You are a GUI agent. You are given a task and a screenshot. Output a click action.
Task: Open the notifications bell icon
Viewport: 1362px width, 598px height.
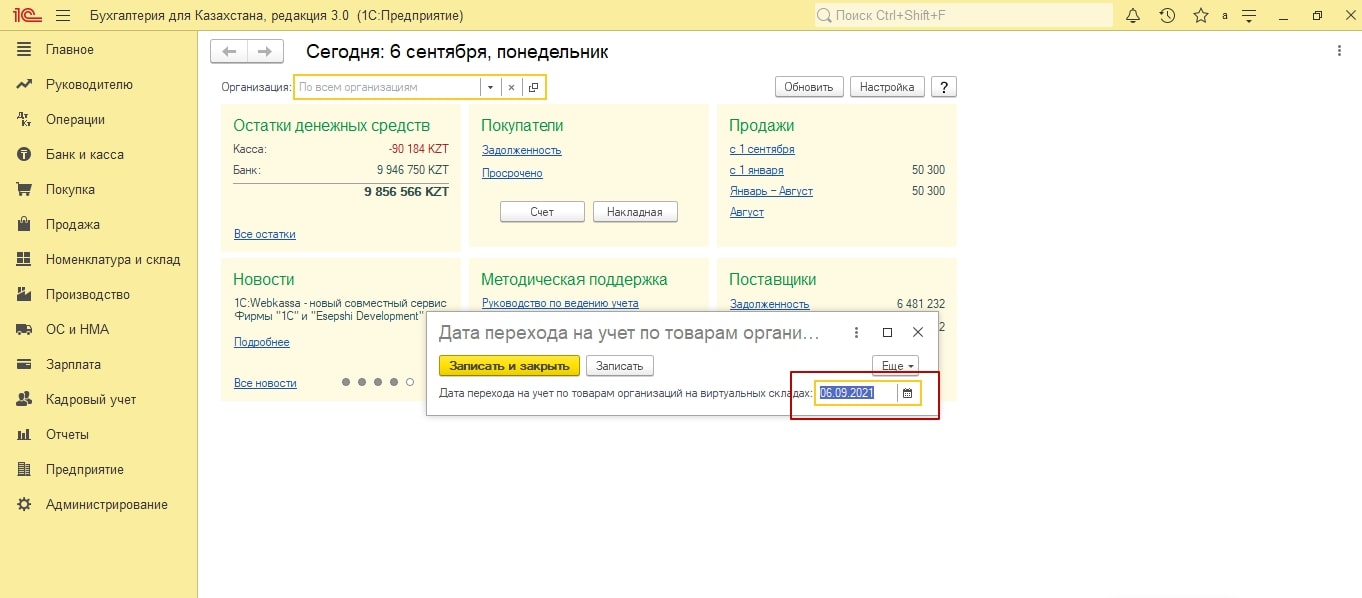point(1133,16)
